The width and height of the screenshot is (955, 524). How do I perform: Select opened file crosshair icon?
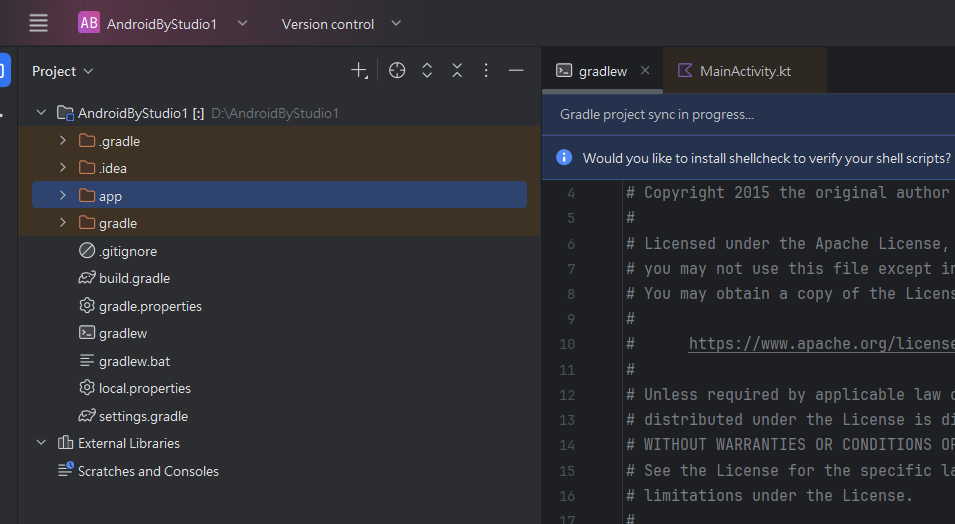(397, 70)
